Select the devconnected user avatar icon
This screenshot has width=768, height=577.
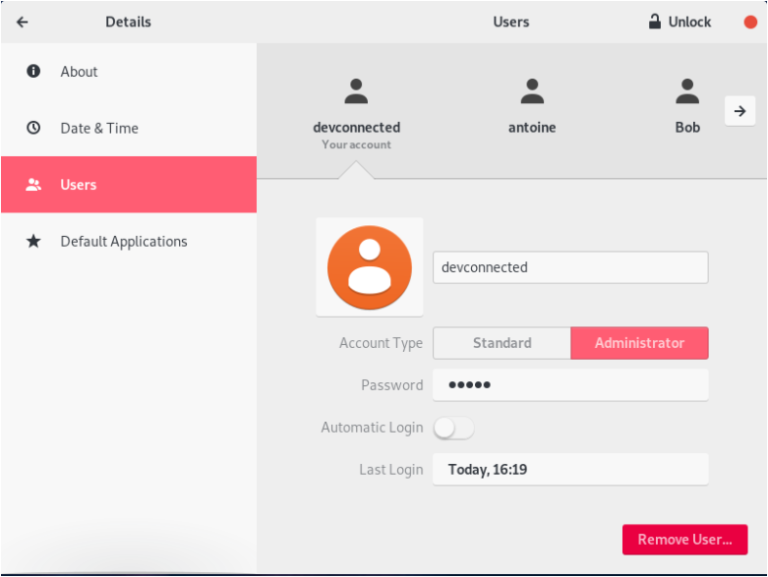pyautogui.click(x=356, y=92)
